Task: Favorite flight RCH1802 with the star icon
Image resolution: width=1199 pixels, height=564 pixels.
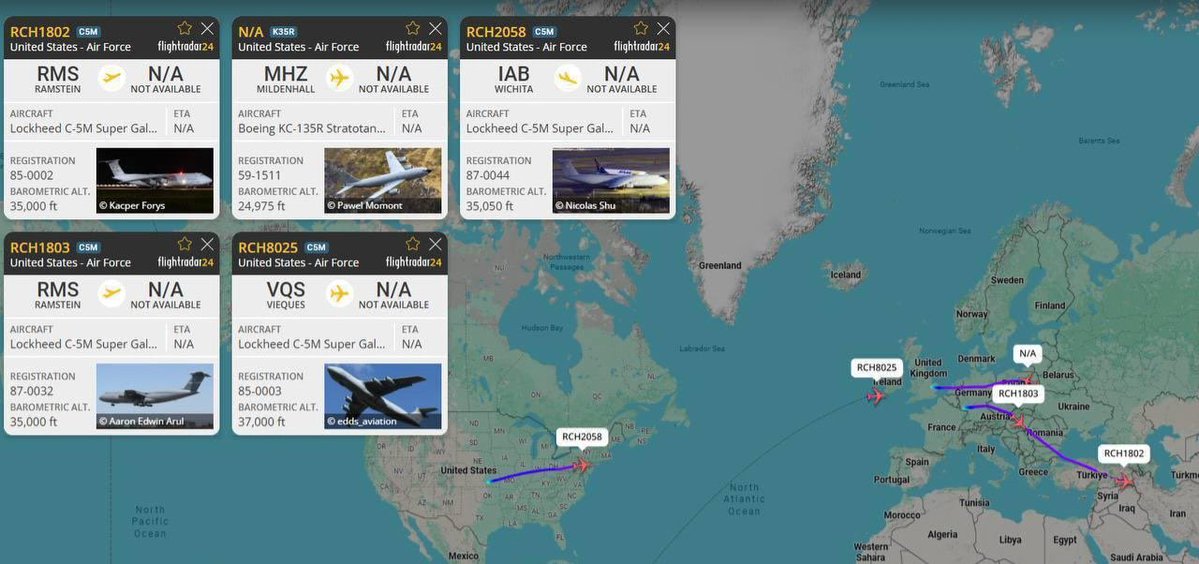Action: (184, 28)
